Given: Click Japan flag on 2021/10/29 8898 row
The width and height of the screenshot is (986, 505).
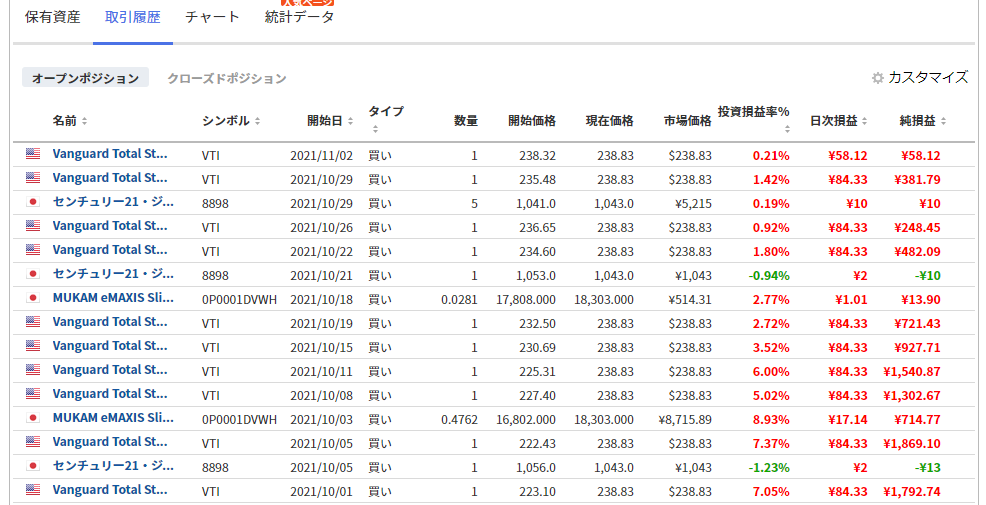Looking at the screenshot, I should click(33, 202).
